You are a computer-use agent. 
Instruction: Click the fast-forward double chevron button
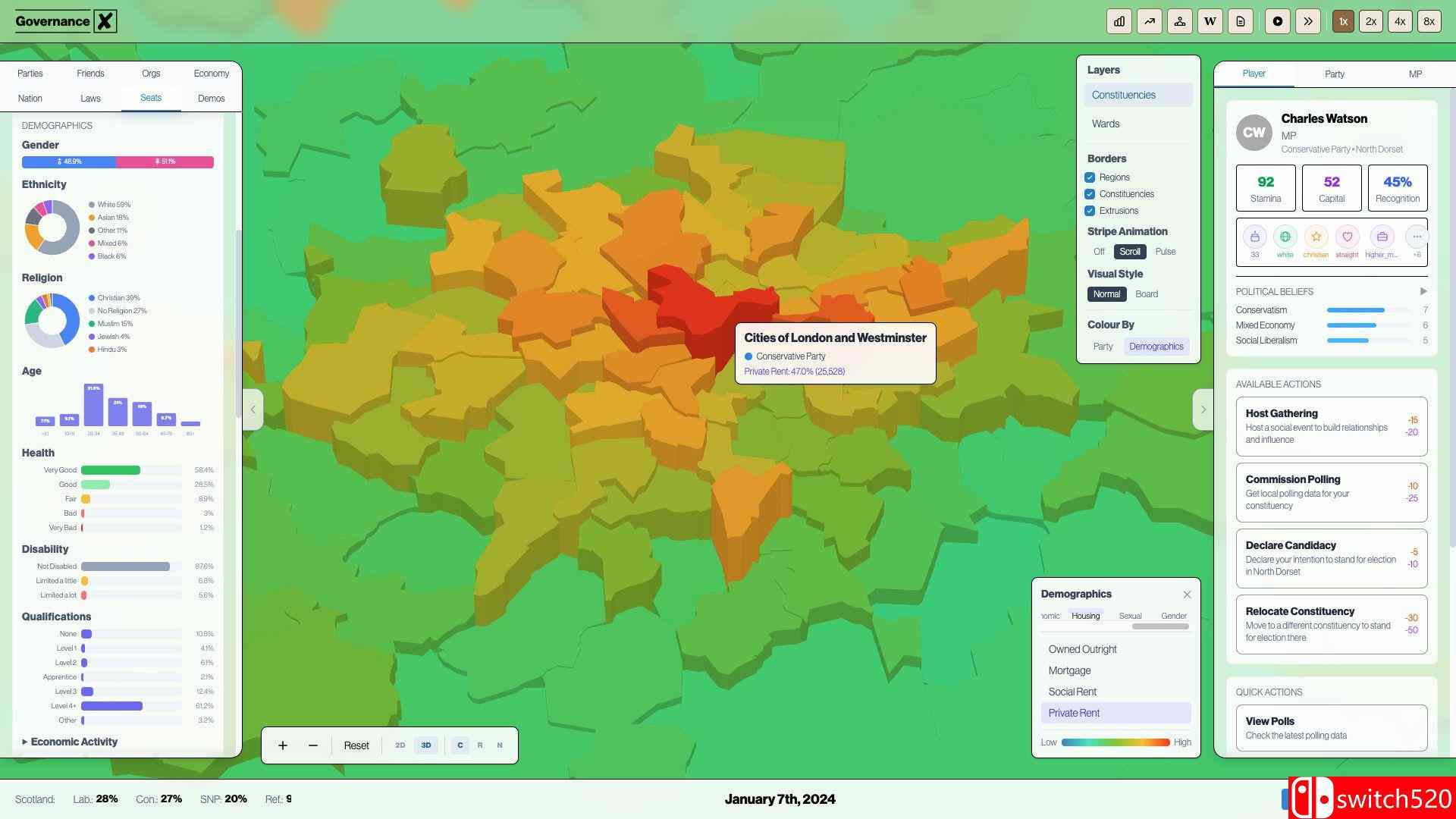1308,21
